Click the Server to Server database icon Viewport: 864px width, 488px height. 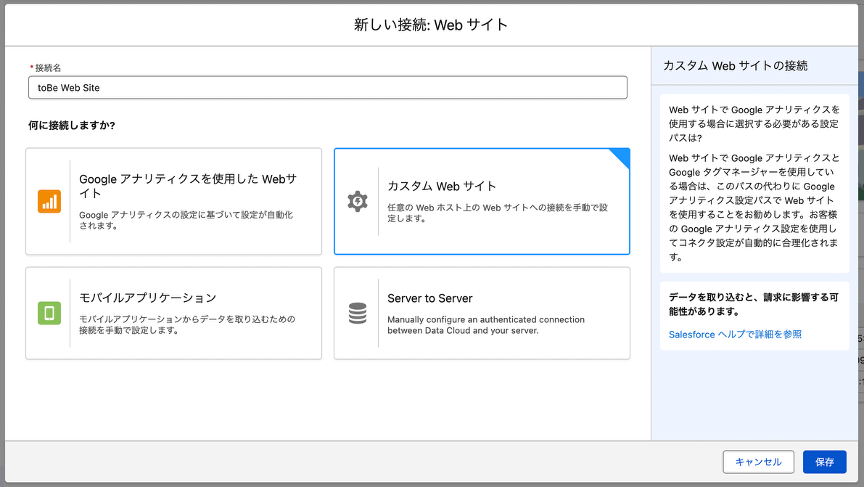point(357,313)
